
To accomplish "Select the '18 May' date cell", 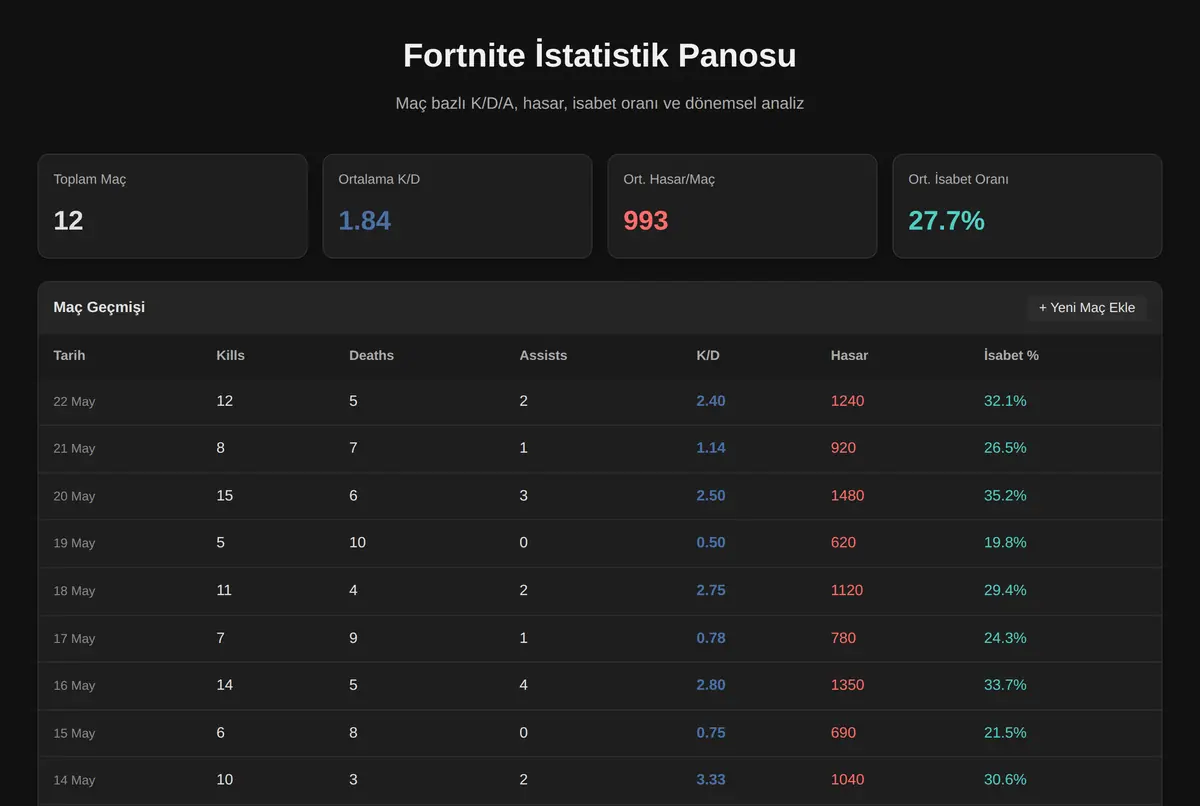I will tap(75, 591).
